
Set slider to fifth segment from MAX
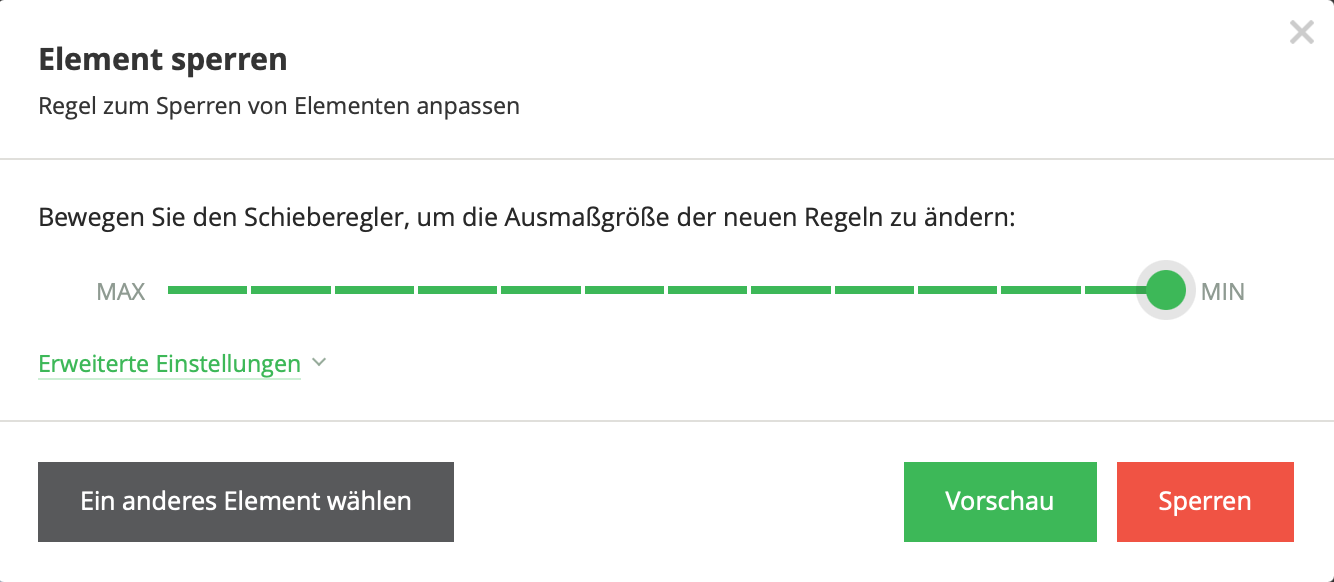(541, 290)
